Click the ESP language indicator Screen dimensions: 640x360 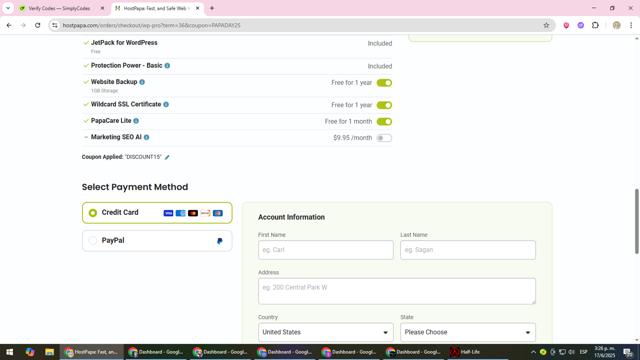pyautogui.click(x=583, y=352)
